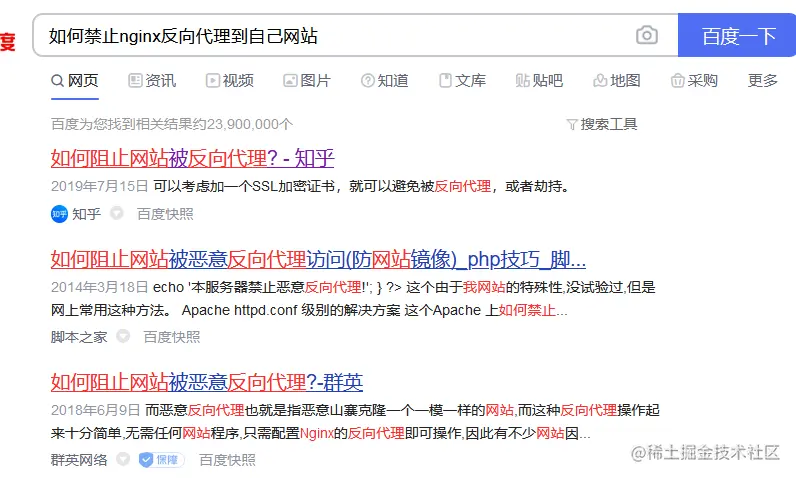Click the 知乎 source name link

(x=86, y=214)
